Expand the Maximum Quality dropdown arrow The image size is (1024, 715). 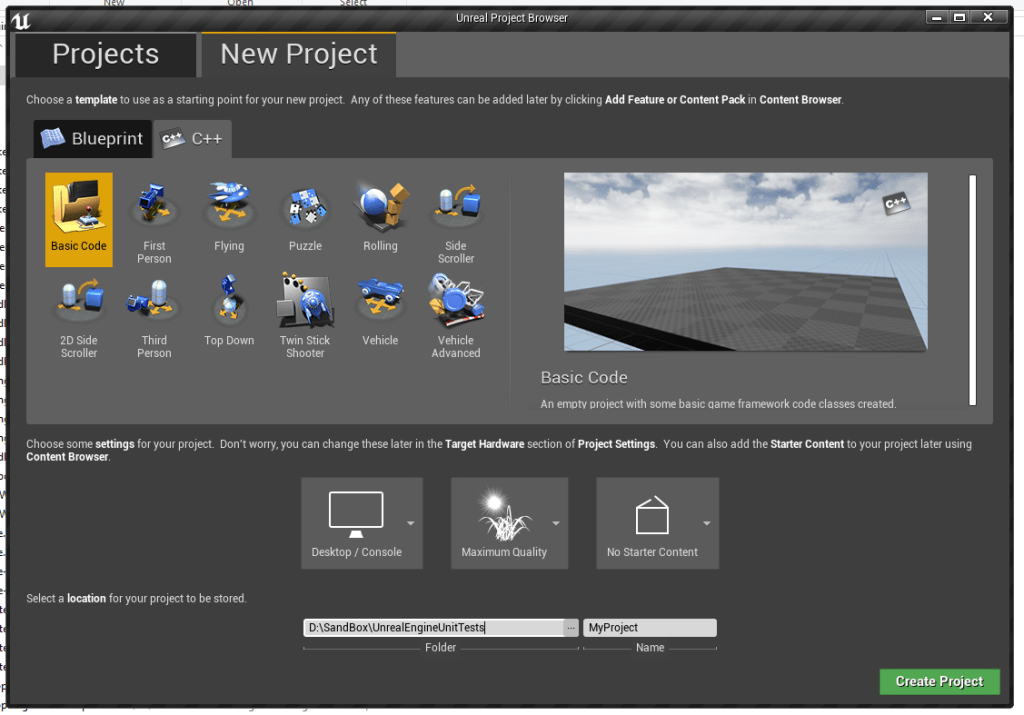point(556,523)
